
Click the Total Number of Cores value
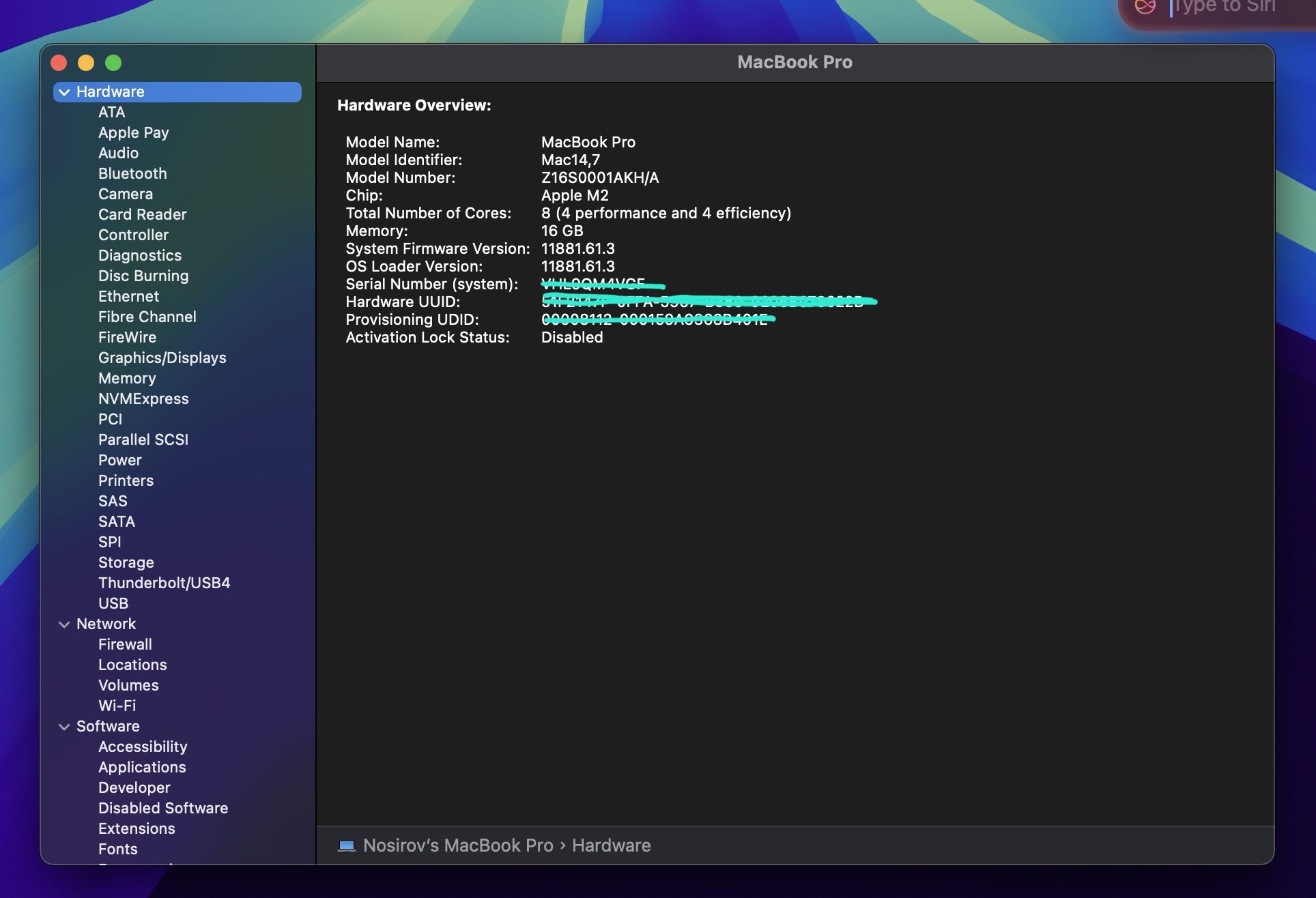[x=666, y=214]
